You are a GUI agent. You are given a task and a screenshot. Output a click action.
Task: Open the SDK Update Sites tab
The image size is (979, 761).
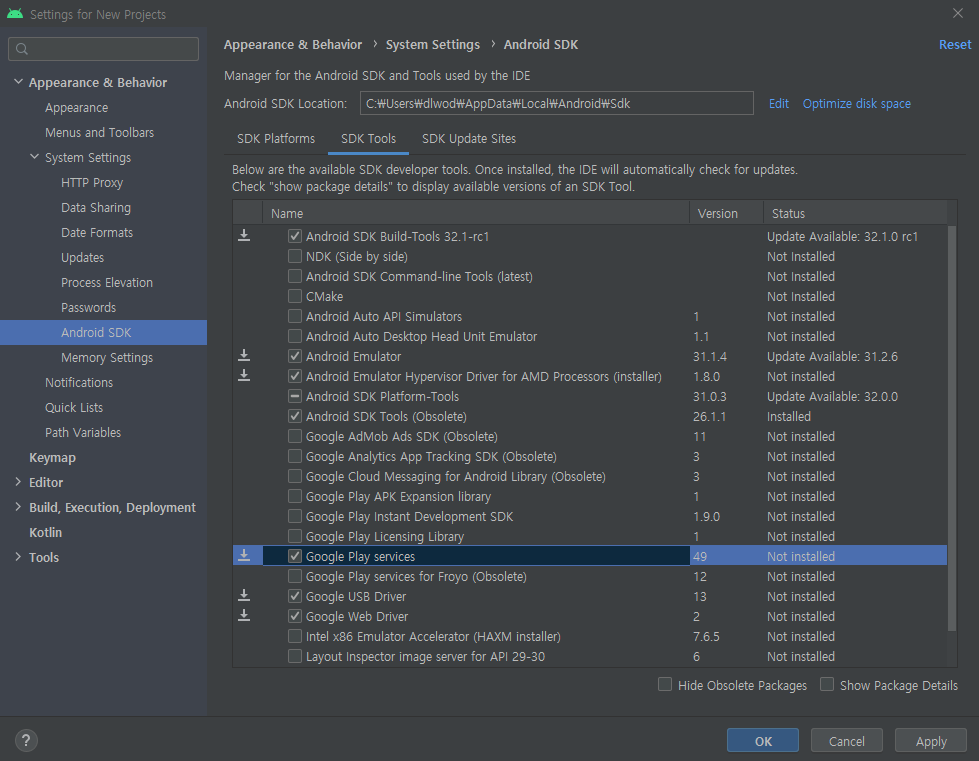469,139
